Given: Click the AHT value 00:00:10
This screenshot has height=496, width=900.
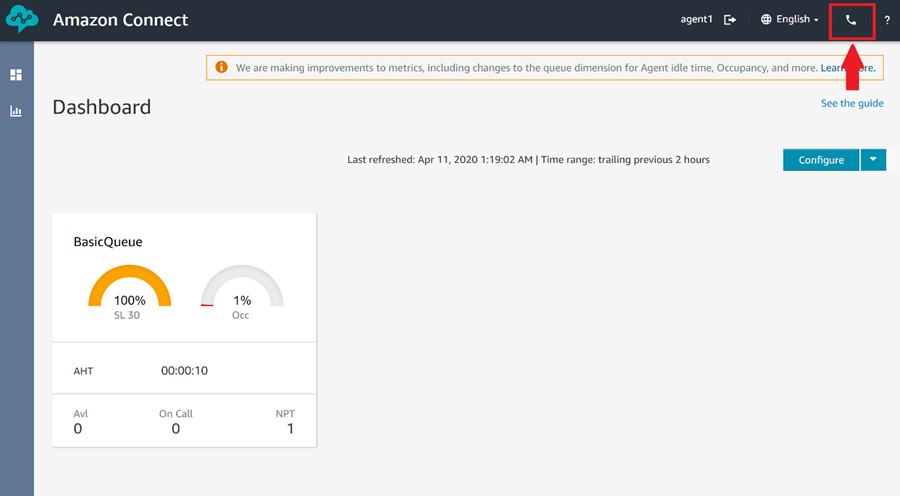Looking at the screenshot, I should pyautogui.click(x=184, y=371).
